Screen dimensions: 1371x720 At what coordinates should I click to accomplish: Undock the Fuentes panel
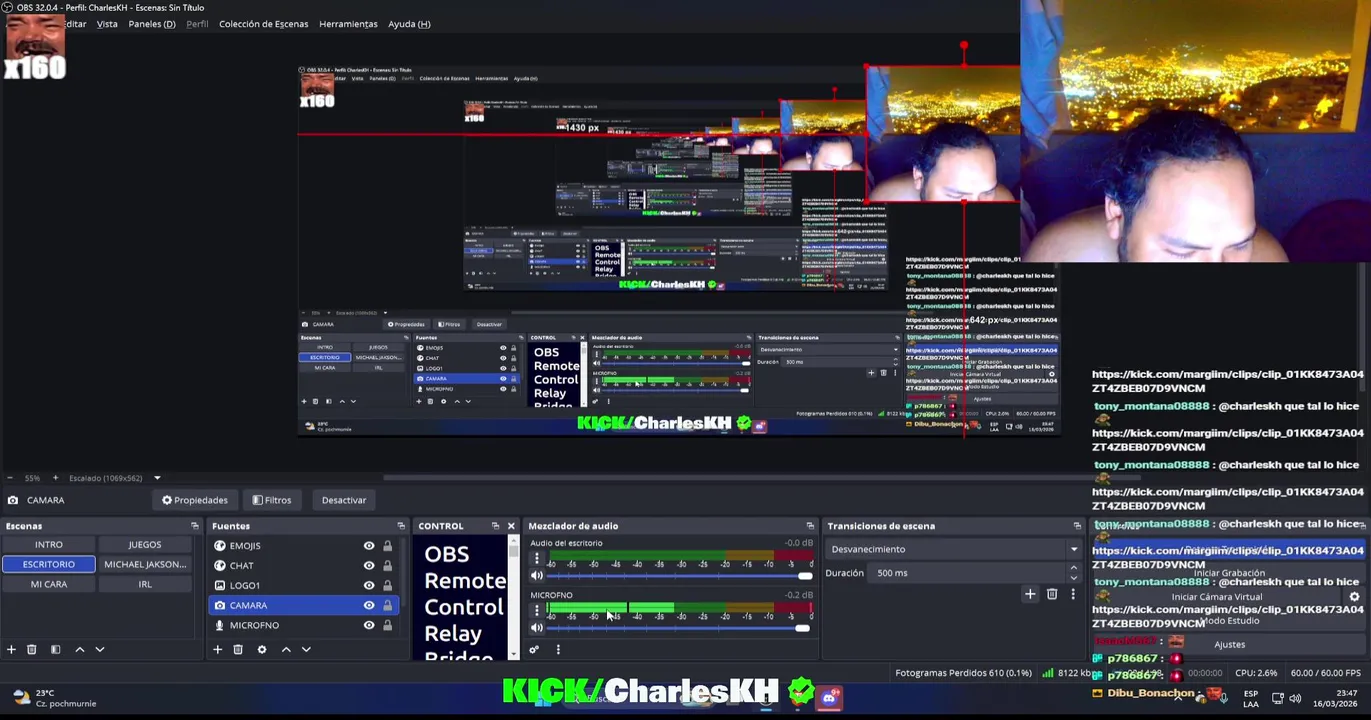pyautogui.click(x=401, y=526)
